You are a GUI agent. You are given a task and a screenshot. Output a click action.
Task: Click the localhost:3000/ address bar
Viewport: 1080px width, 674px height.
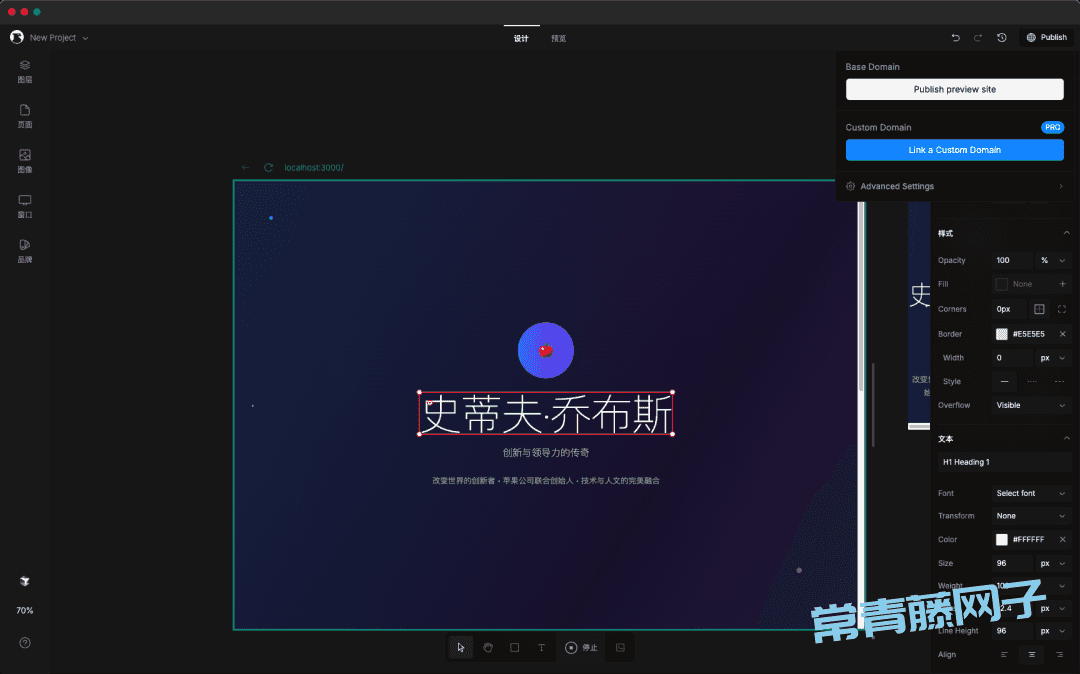pos(314,167)
